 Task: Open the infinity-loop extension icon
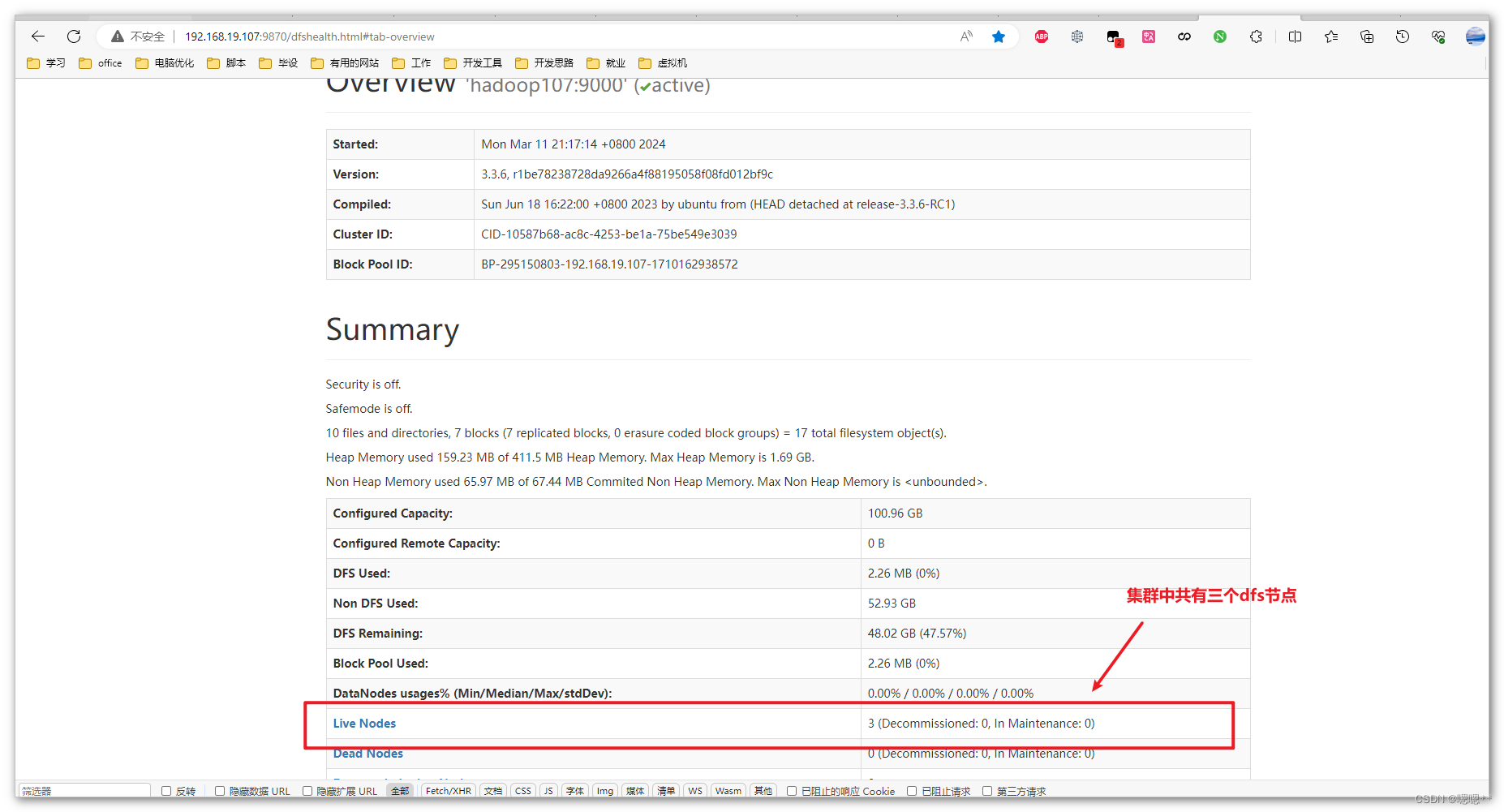[x=1184, y=37]
